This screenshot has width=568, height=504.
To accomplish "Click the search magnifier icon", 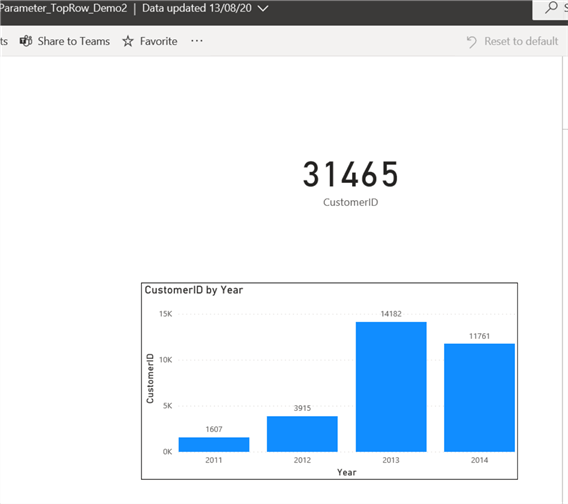I will click(x=551, y=7).
